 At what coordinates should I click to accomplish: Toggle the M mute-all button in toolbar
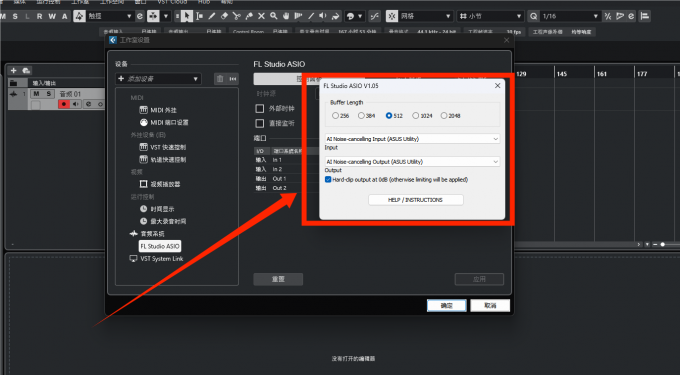coord(3,16)
